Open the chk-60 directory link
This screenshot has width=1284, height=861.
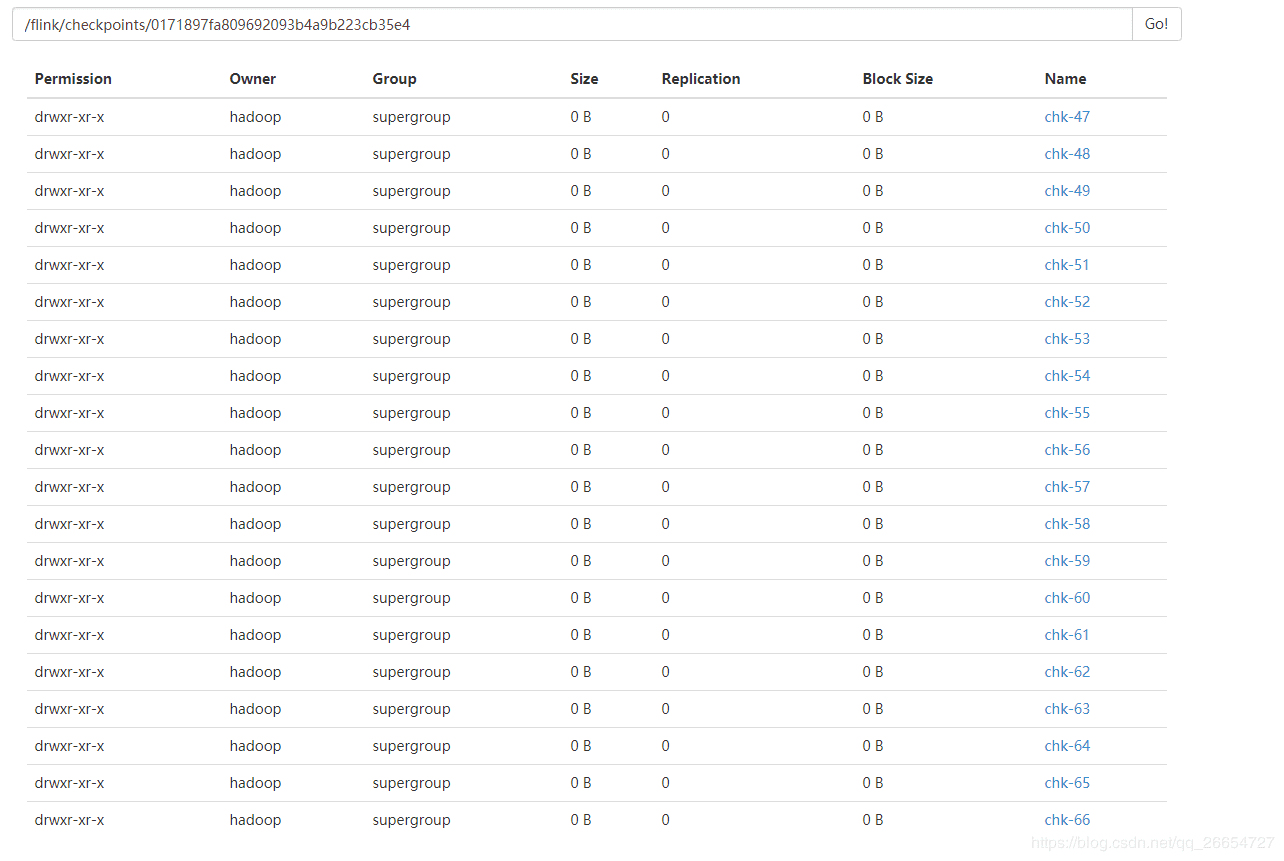(1067, 598)
